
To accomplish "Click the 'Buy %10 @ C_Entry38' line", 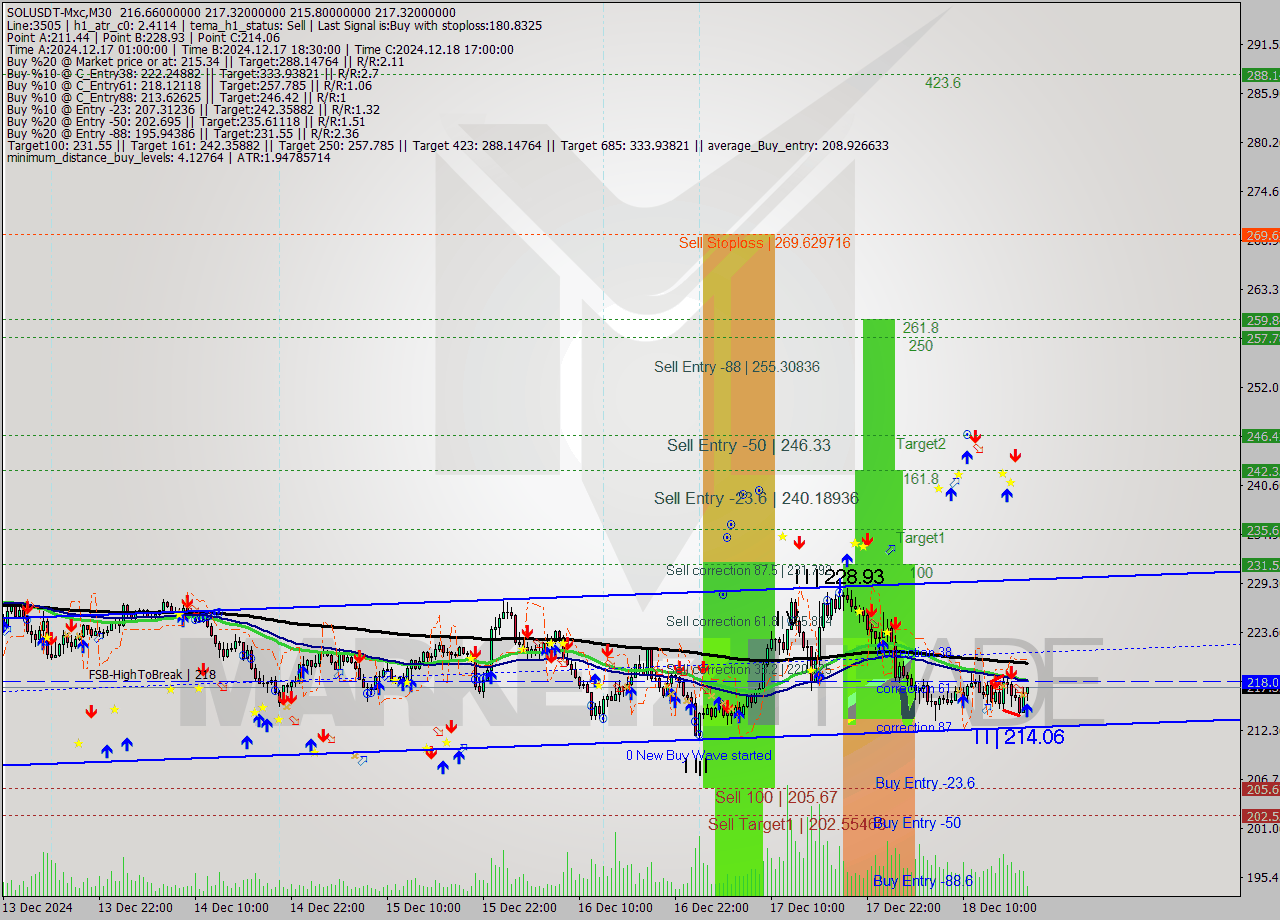I will pyautogui.click(x=192, y=73).
